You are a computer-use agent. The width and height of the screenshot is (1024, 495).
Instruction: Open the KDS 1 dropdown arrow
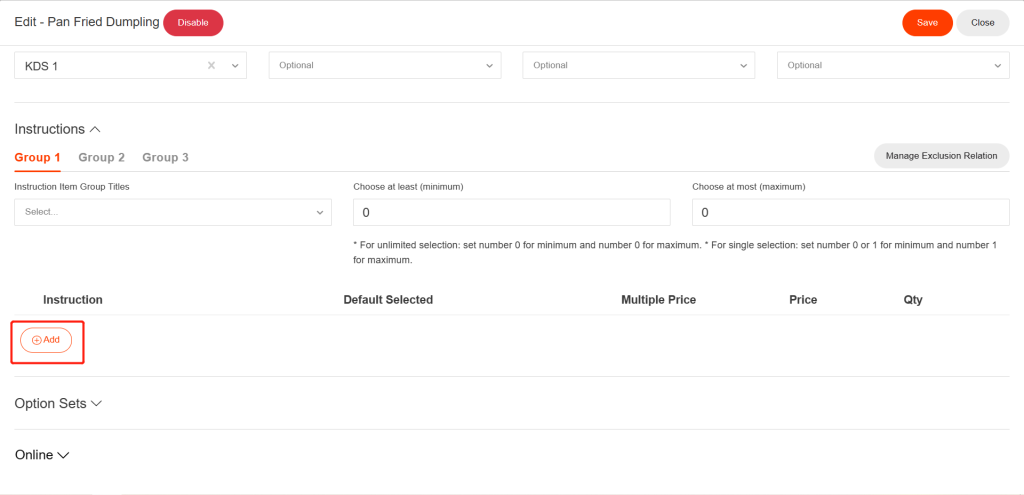click(235, 66)
